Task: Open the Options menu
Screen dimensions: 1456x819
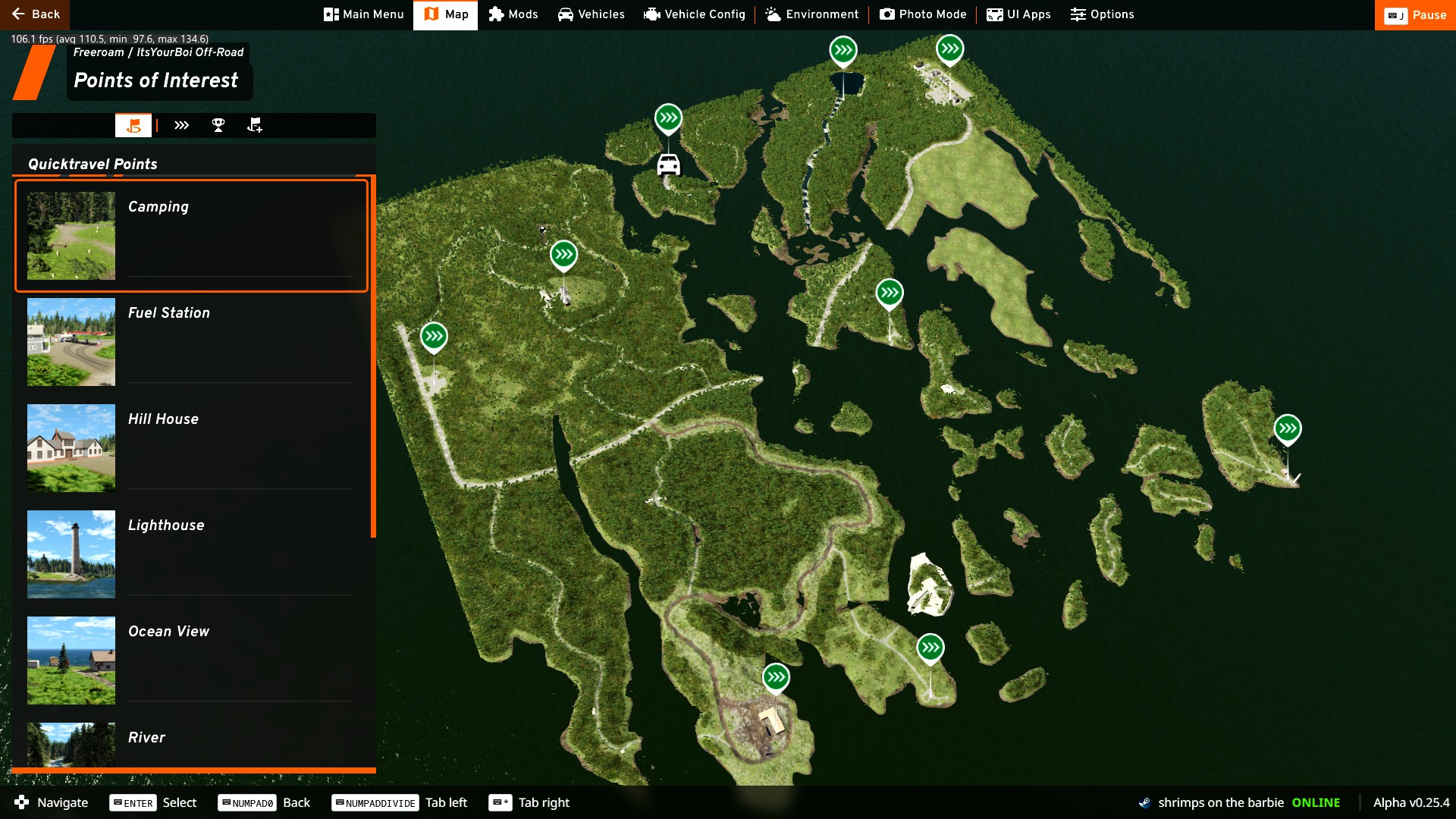Action: (1103, 14)
